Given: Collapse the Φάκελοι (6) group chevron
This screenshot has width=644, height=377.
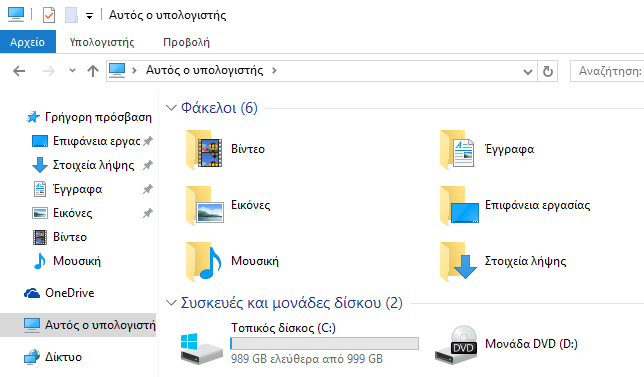Looking at the screenshot, I should [171, 108].
